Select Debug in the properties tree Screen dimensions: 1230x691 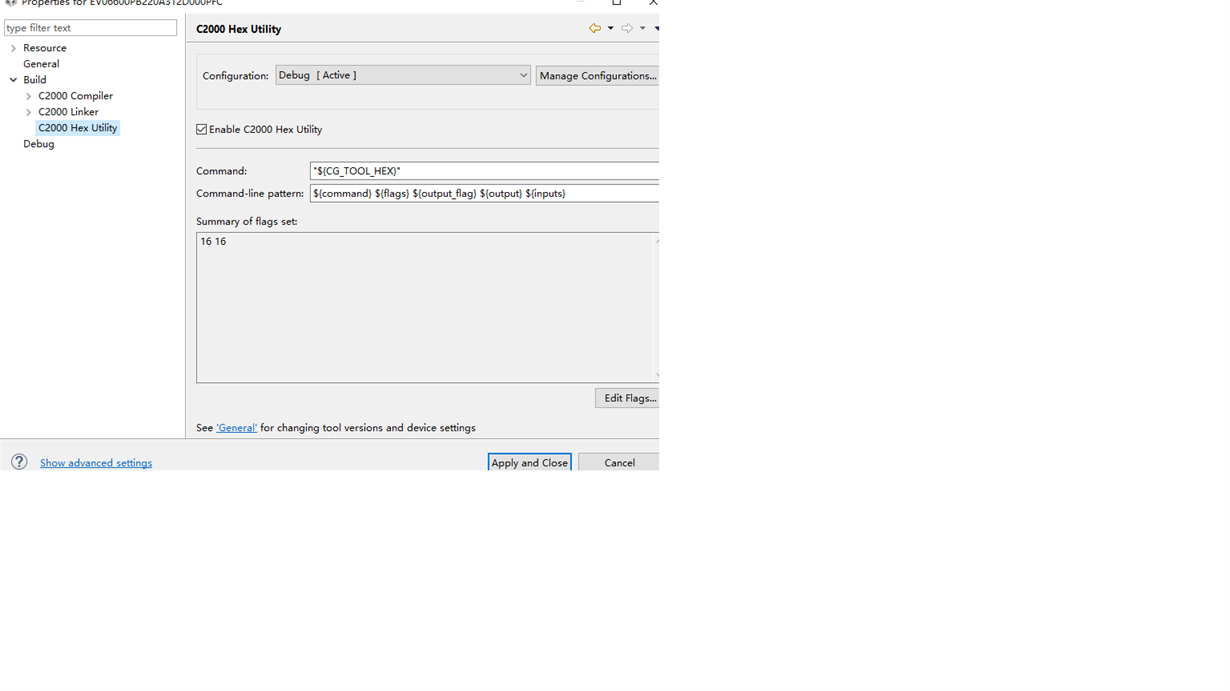(39, 144)
